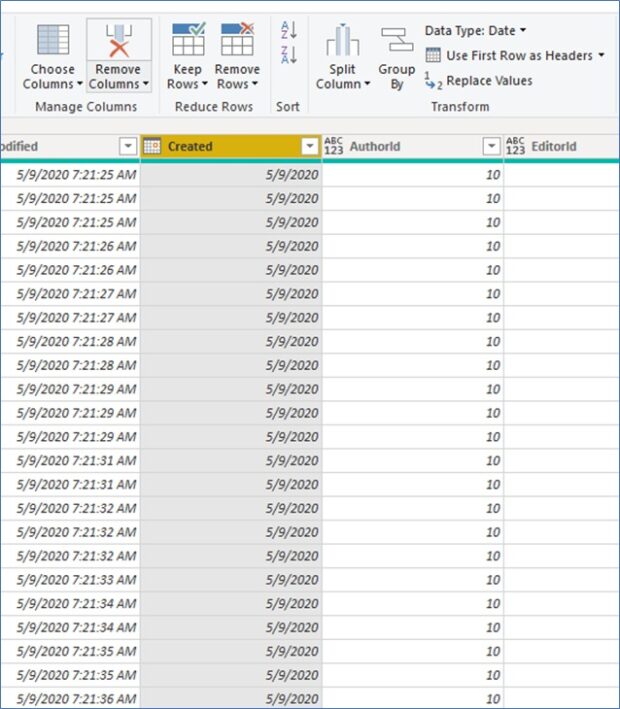Click the Manage Columns group label
The image size is (620, 709).
point(86,107)
